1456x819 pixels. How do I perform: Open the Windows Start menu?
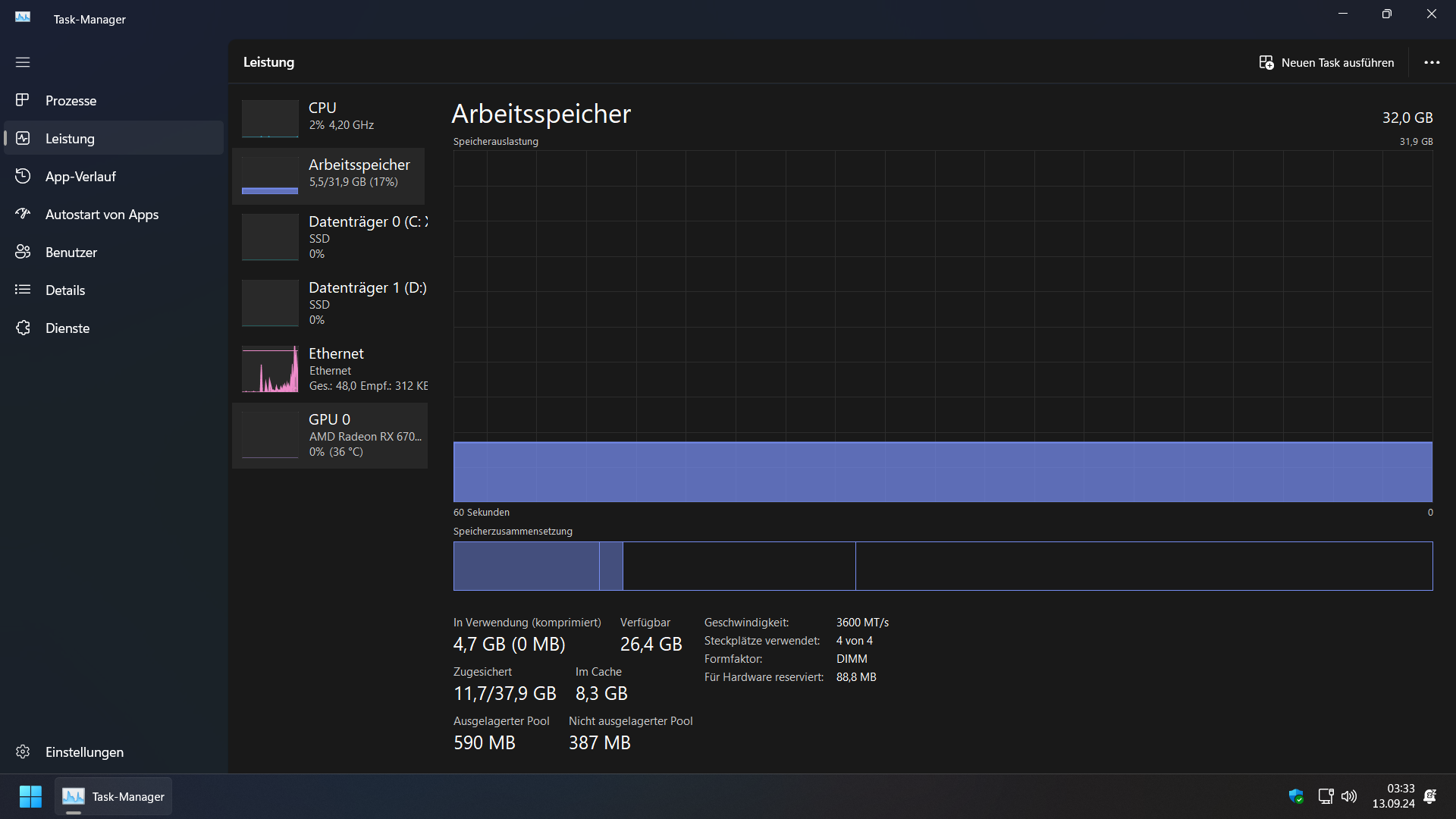coord(30,796)
